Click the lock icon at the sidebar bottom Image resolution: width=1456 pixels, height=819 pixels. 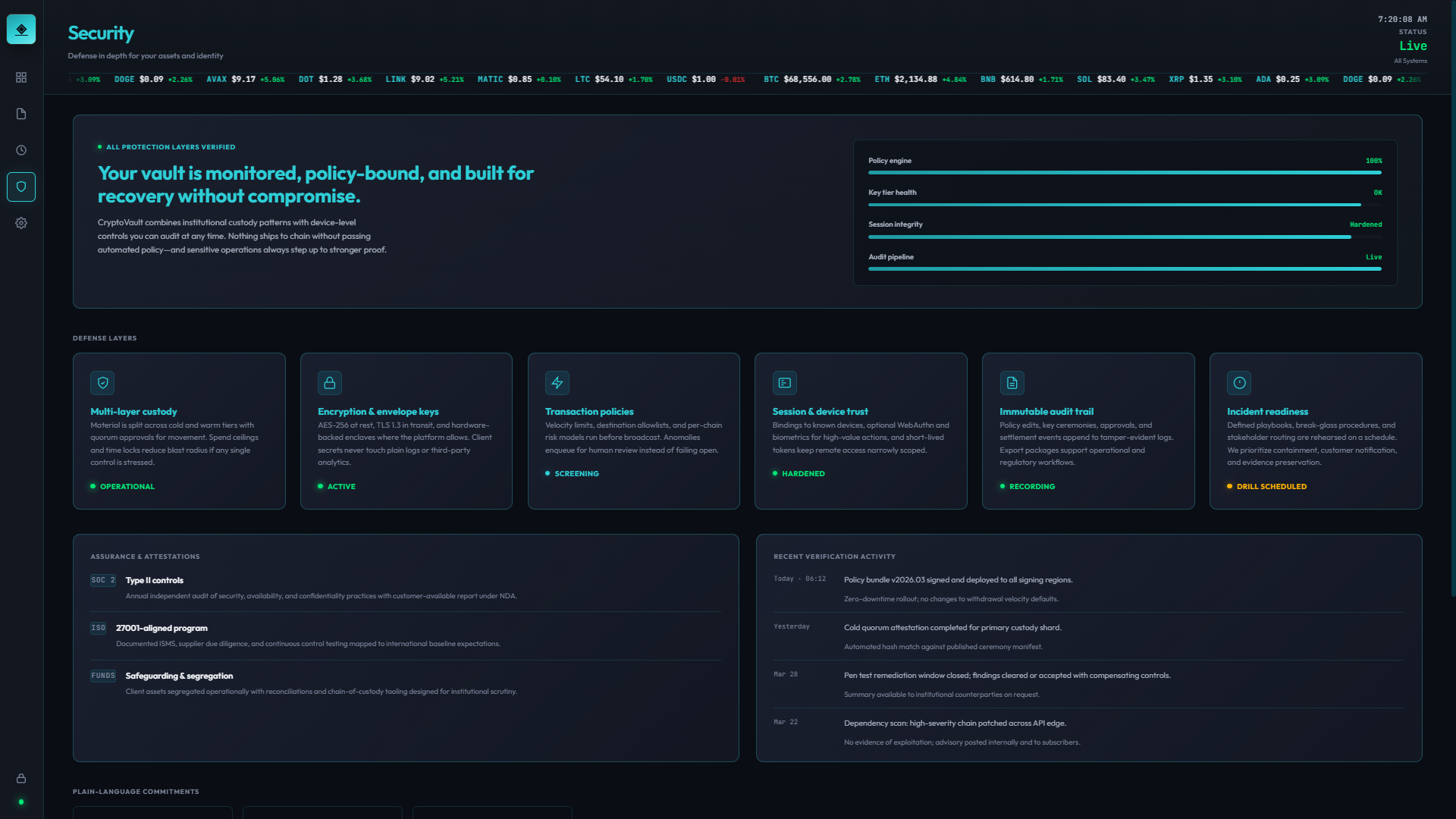point(21,778)
